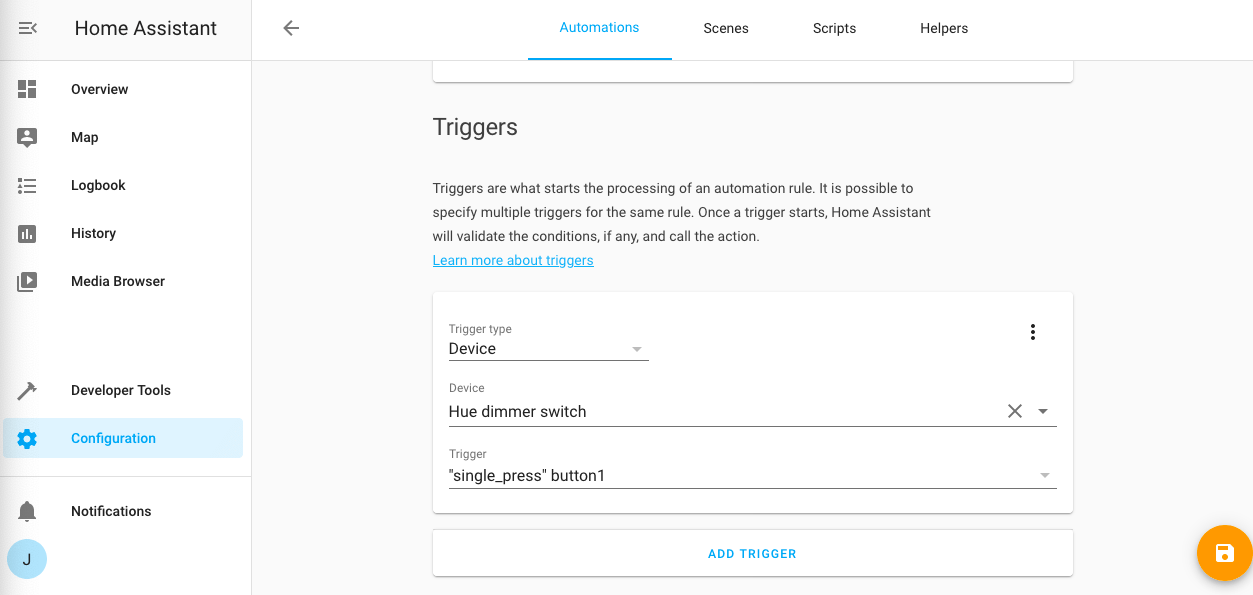Click the History chart icon

click(x=27, y=233)
